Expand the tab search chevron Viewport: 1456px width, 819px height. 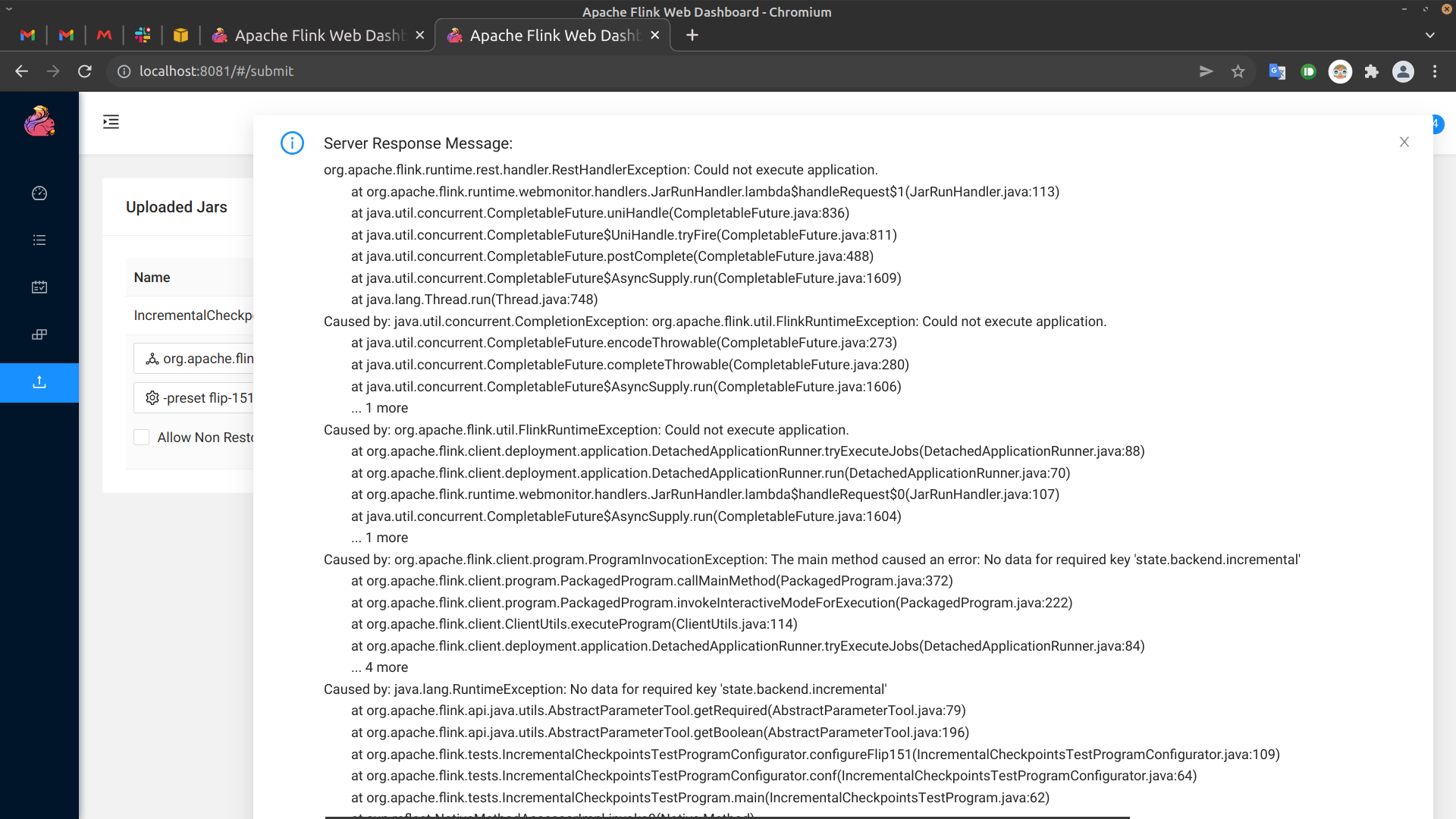(x=1430, y=35)
